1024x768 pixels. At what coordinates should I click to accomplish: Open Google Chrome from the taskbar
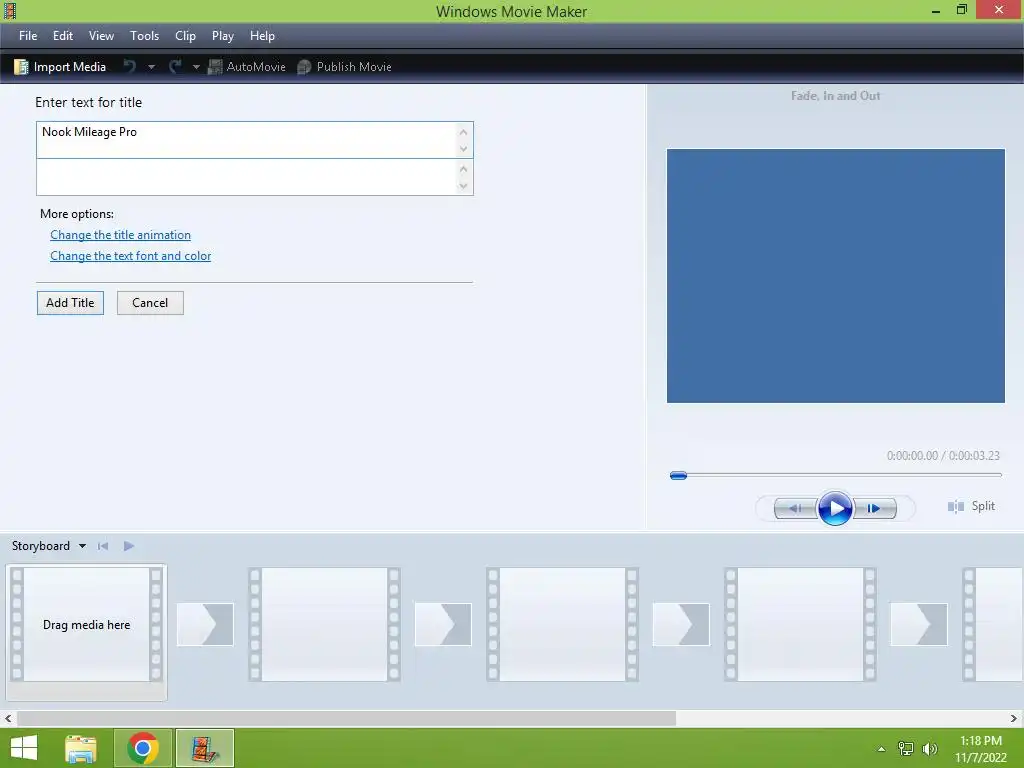[143, 748]
